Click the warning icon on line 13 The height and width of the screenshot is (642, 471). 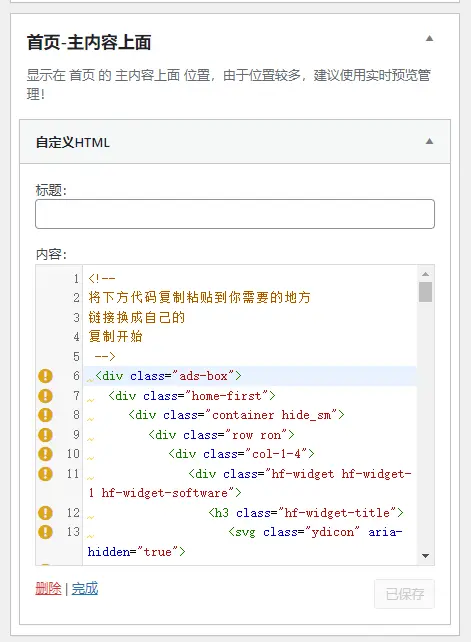tap(45, 532)
